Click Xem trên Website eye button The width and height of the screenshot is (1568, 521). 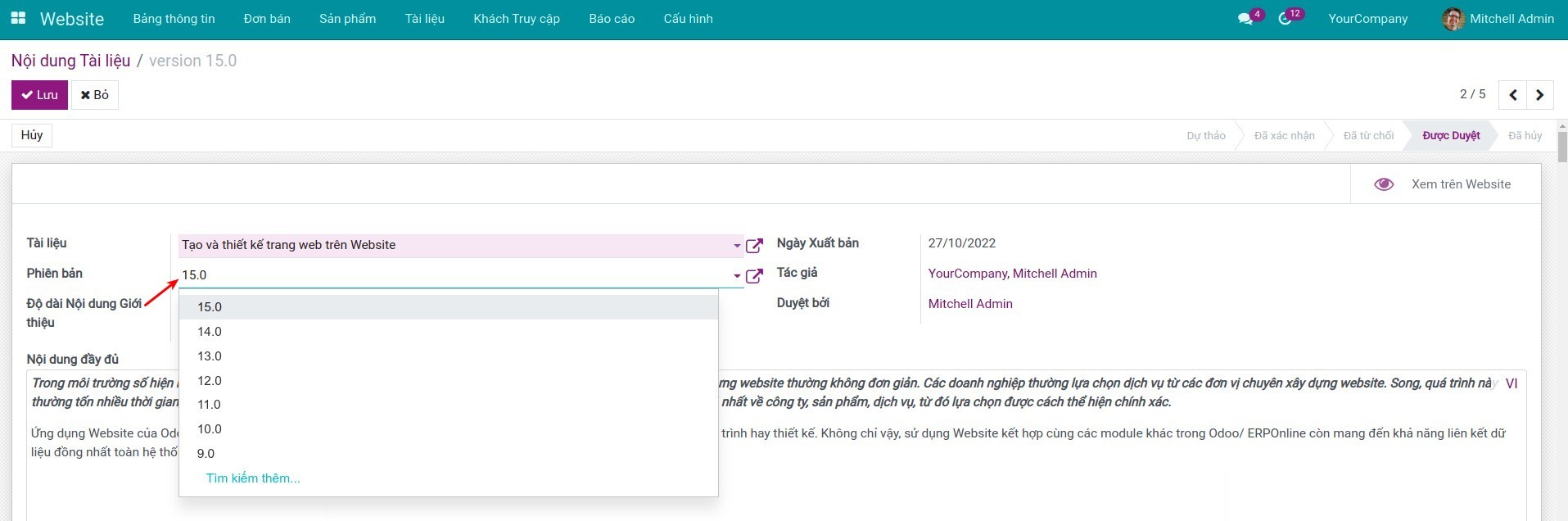click(x=1445, y=184)
